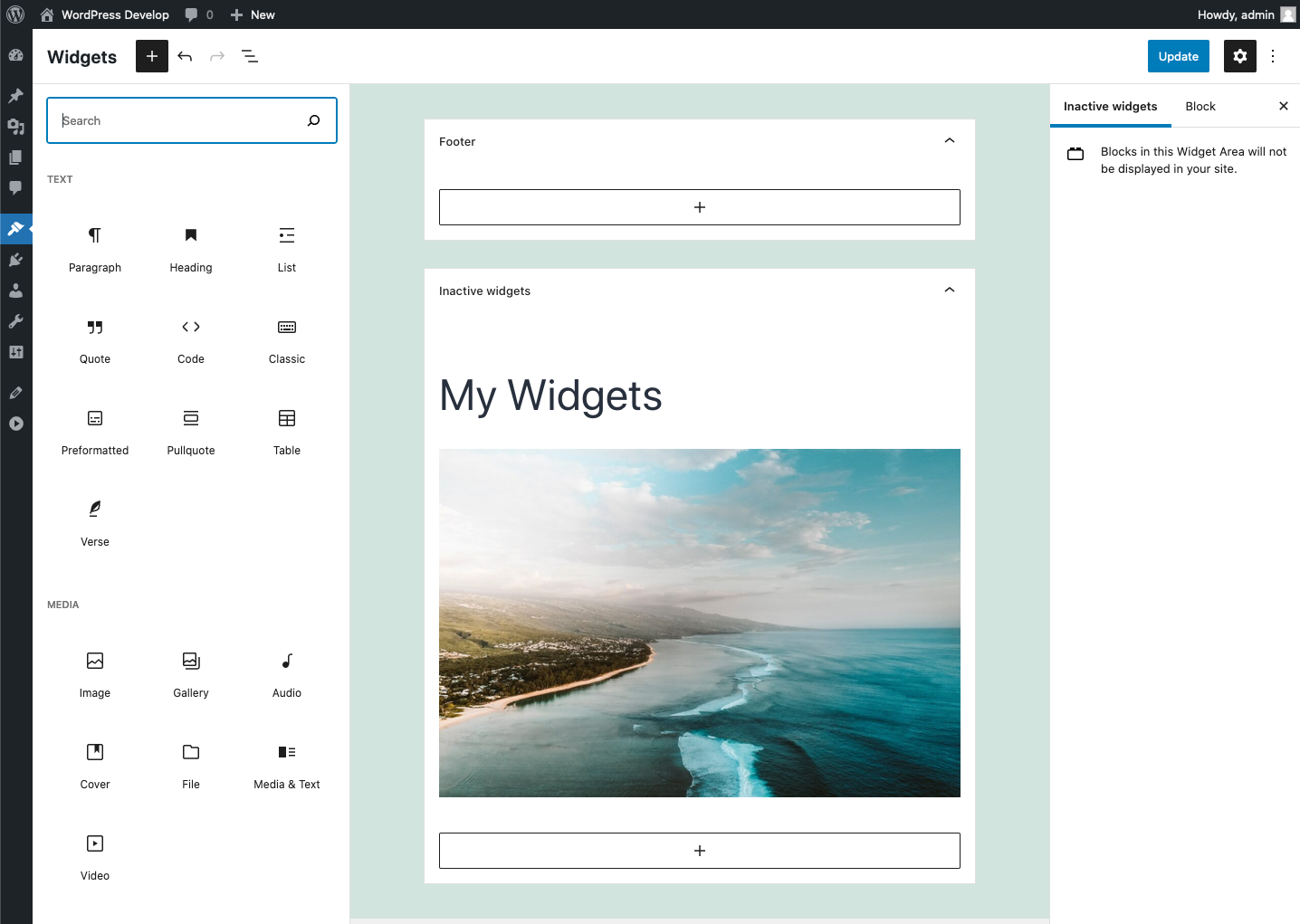The height and width of the screenshot is (924, 1300).
Task: Toggle the block inserter plus button
Action: tap(152, 56)
